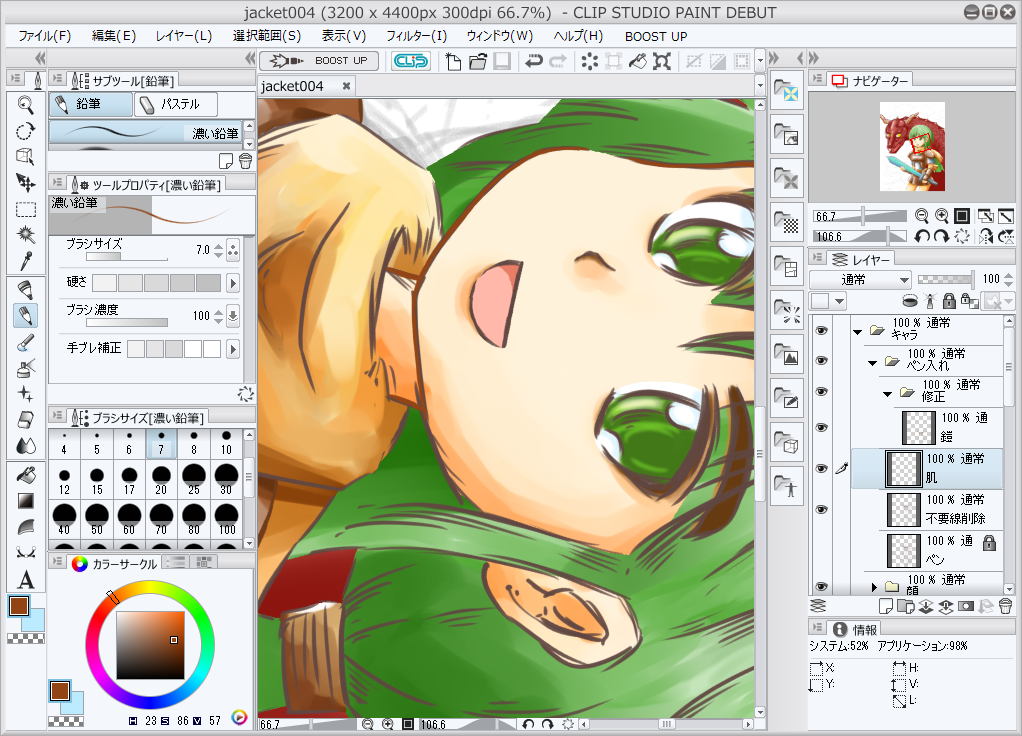The width and height of the screenshot is (1022, 736).
Task: Select the Fill bucket tool
Action: tap(25, 475)
